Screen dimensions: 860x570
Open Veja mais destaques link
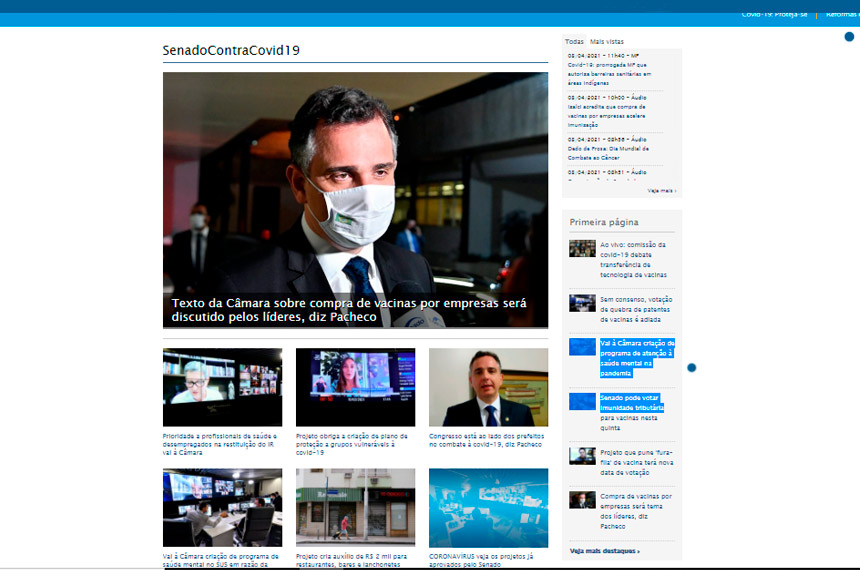[x=605, y=550]
